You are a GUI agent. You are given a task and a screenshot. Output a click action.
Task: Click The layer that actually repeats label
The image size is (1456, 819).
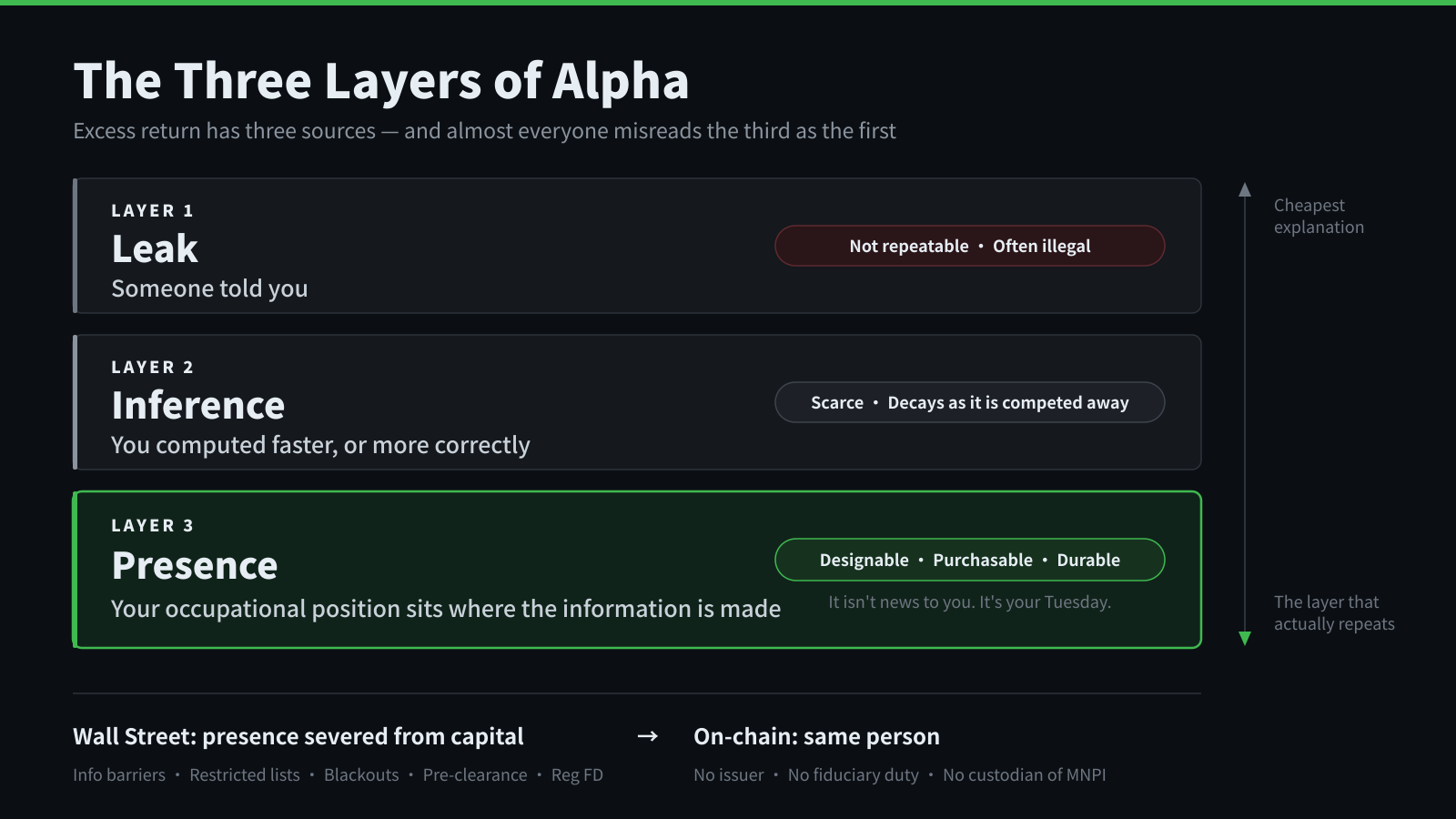(x=1334, y=612)
